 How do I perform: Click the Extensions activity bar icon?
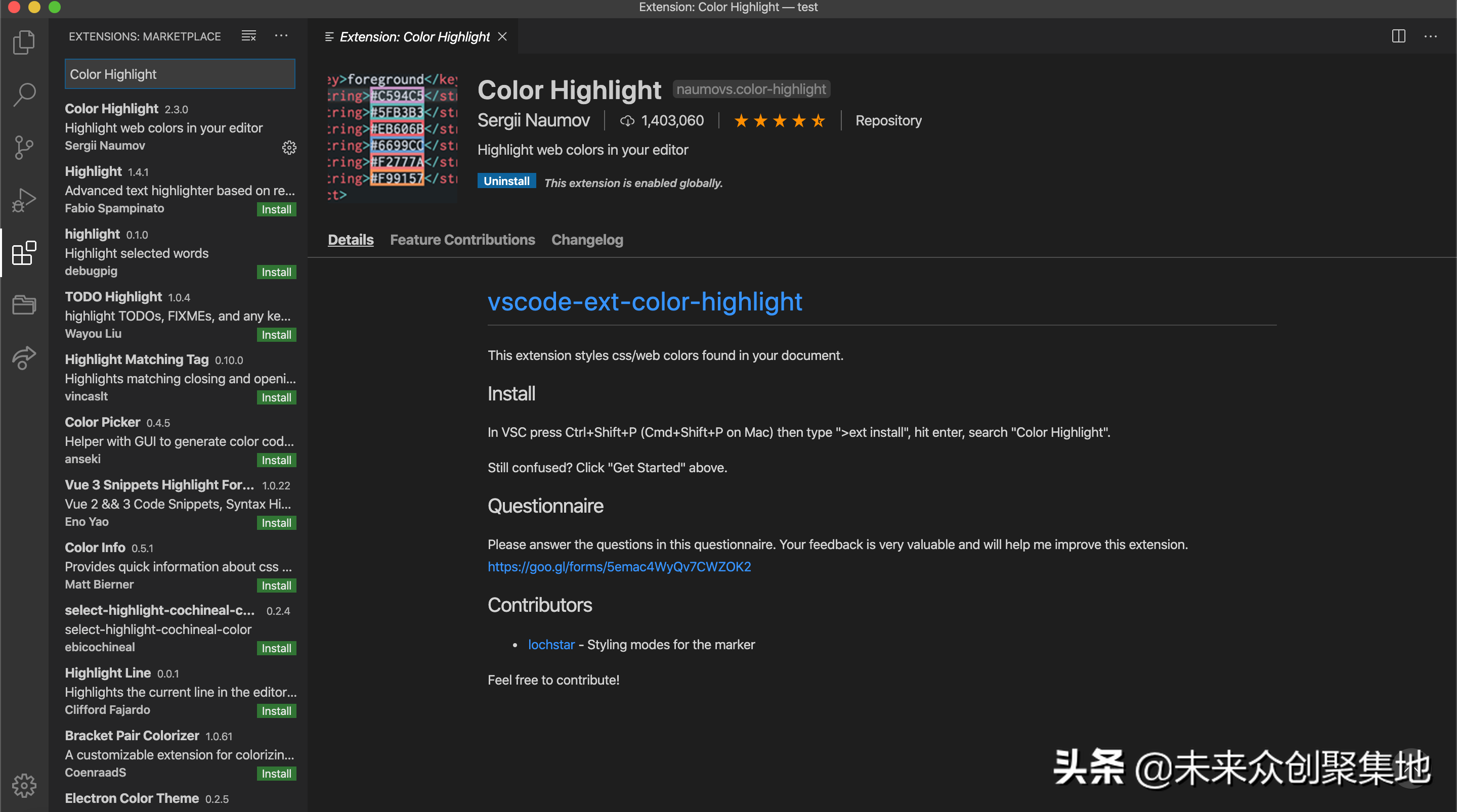pyautogui.click(x=24, y=253)
